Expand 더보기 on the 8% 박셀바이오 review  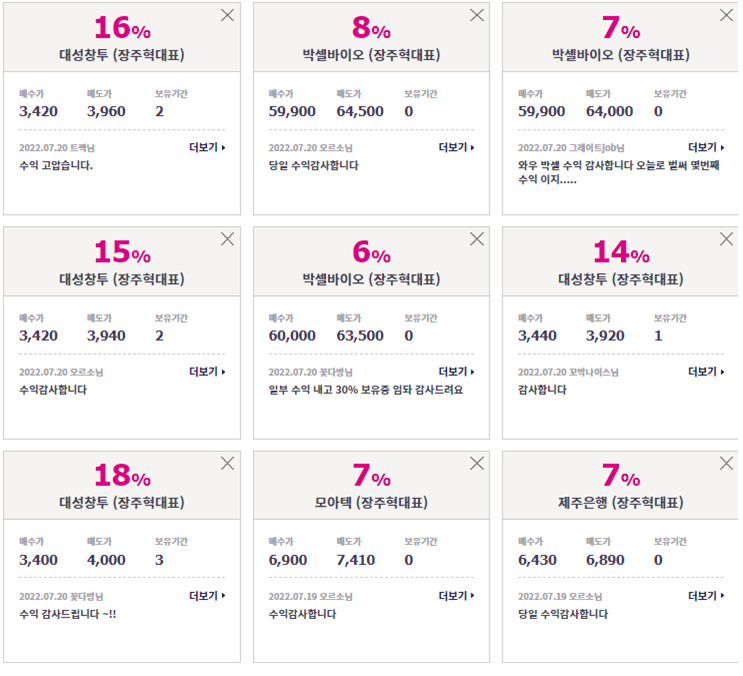click(456, 147)
